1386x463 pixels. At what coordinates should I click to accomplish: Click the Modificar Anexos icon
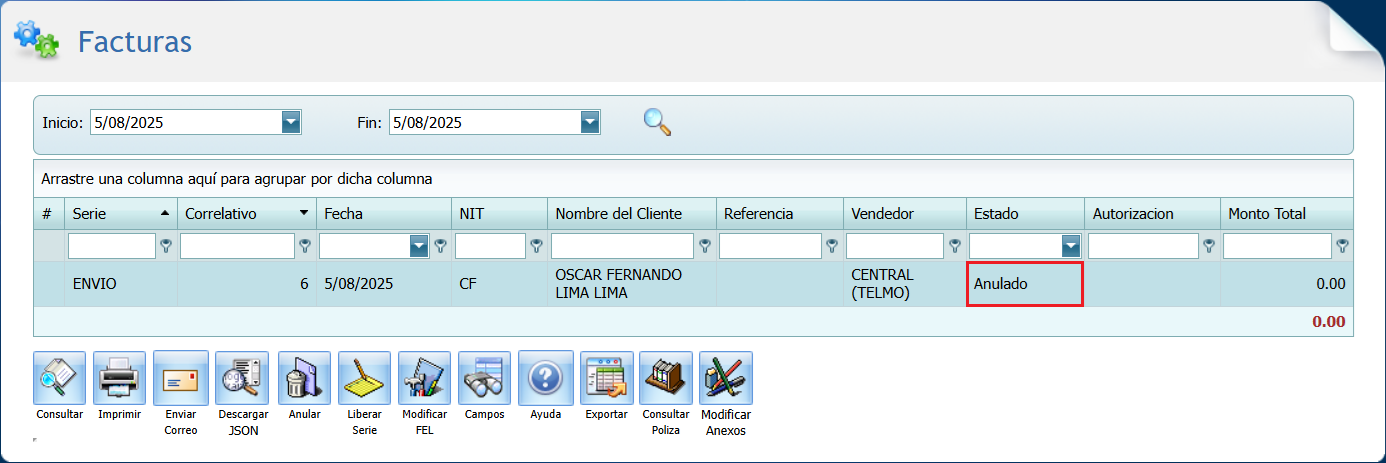pyautogui.click(x=726, y=377)
